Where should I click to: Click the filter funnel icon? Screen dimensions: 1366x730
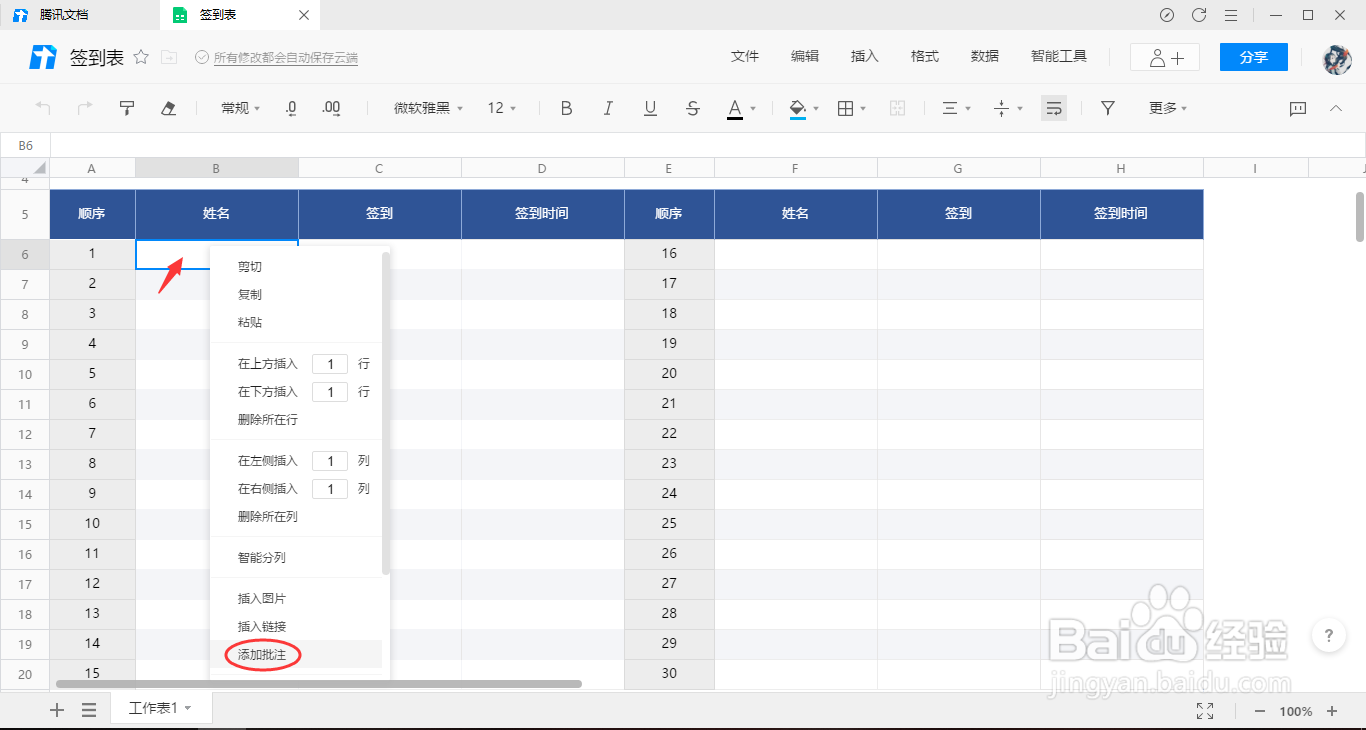(x=1108, y=108)
